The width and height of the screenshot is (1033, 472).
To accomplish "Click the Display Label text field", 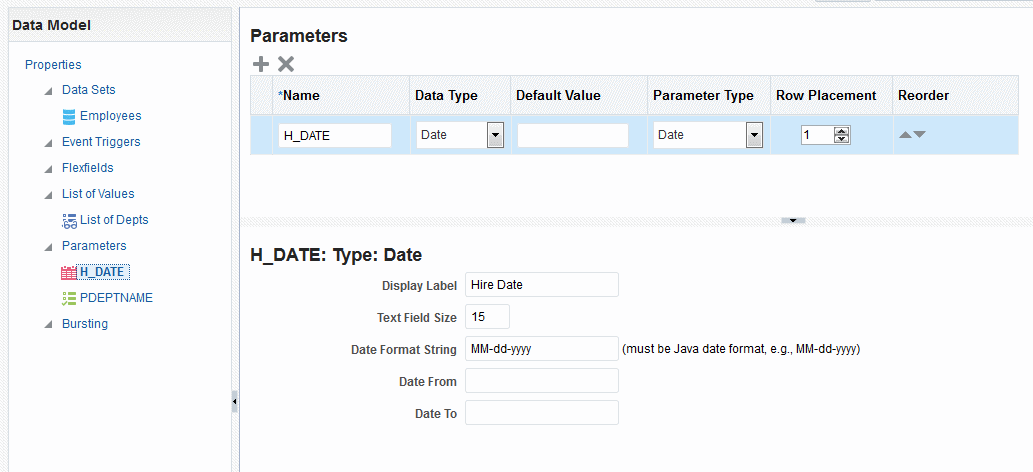I will click(541, 285).
